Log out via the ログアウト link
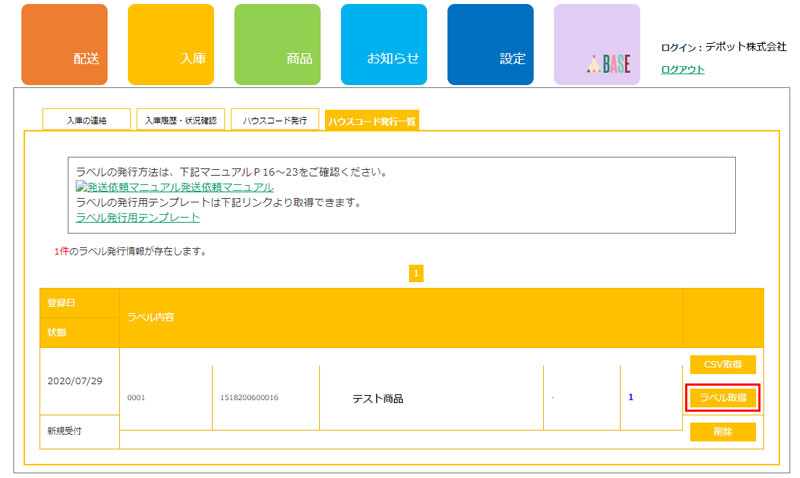800x478 pixels. 682,69
